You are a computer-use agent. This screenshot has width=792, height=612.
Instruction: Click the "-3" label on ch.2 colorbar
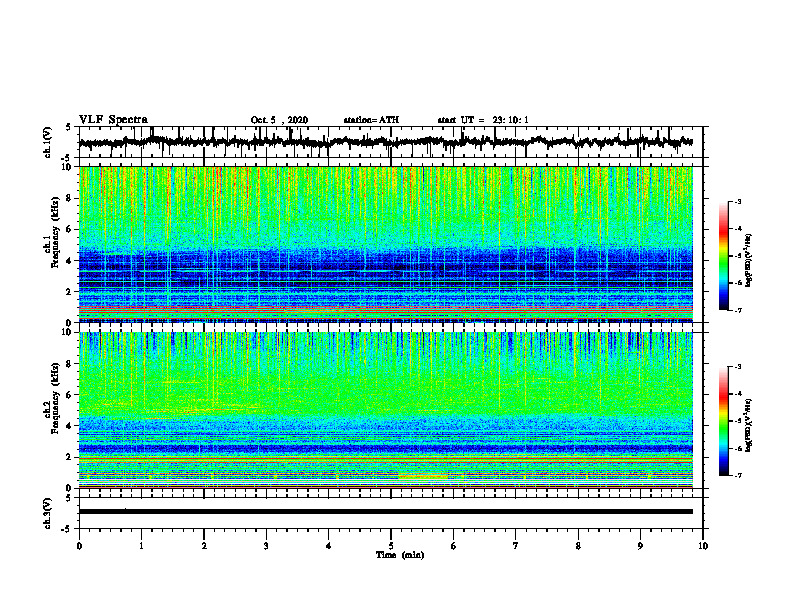pos(738,367)
